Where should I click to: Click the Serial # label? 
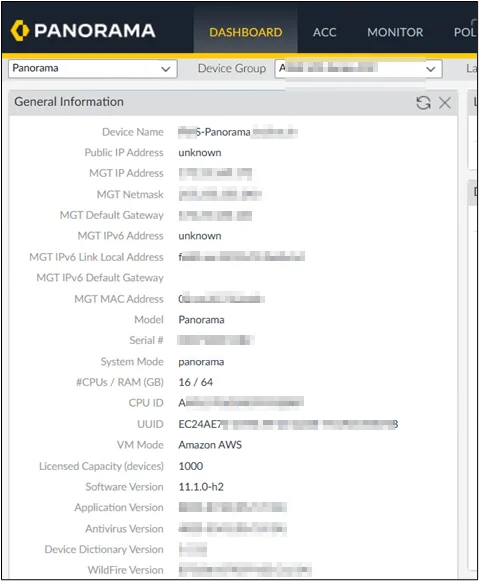pyautogui.click(x=146, y=340)
